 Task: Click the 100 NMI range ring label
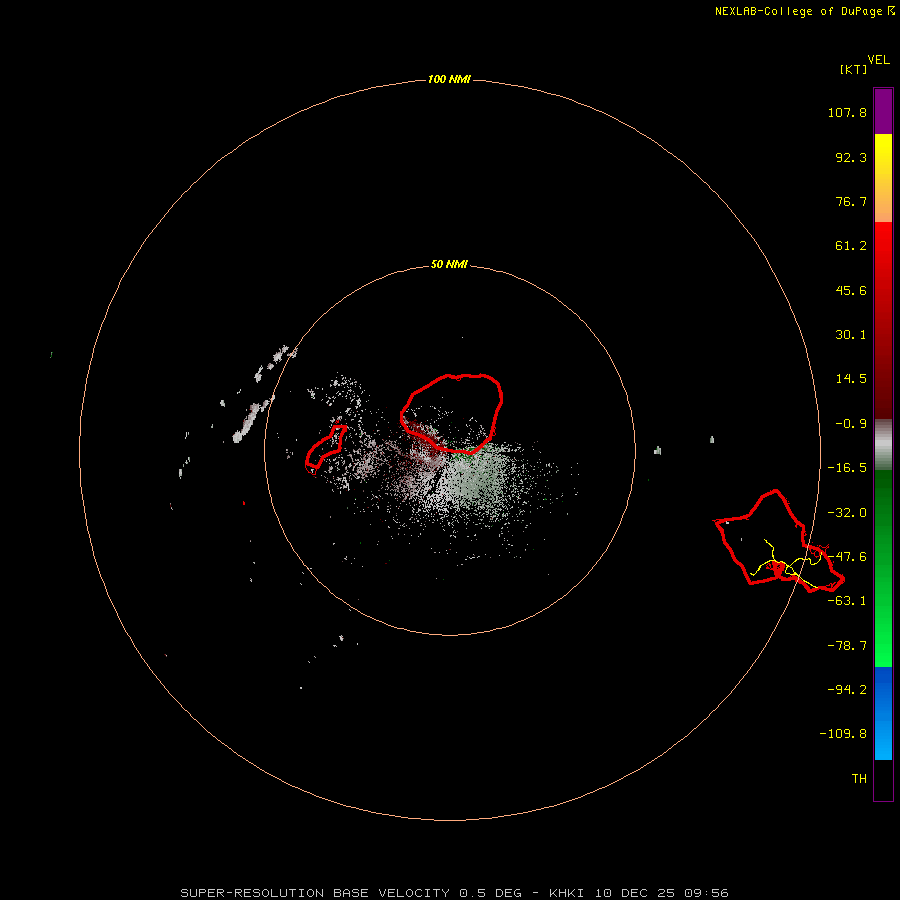pos(449,79)
